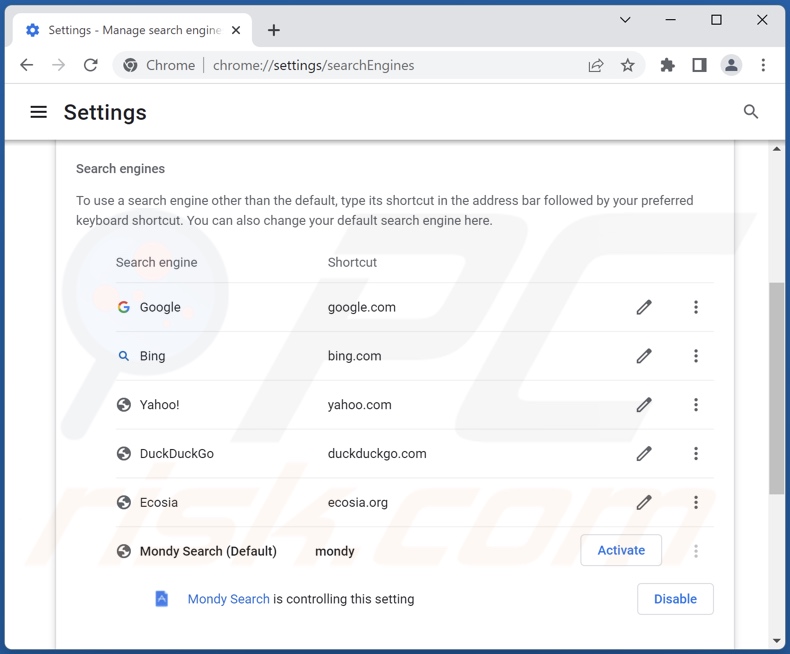Open the Mondy Search extension link
Screen dimensions: 790x654
[228, 599]
